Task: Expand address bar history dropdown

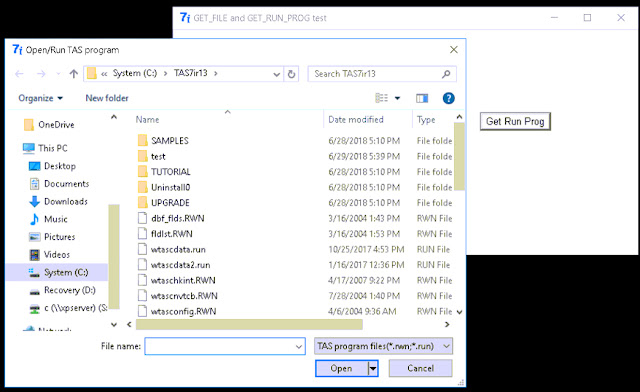Action: coord(276,74)
